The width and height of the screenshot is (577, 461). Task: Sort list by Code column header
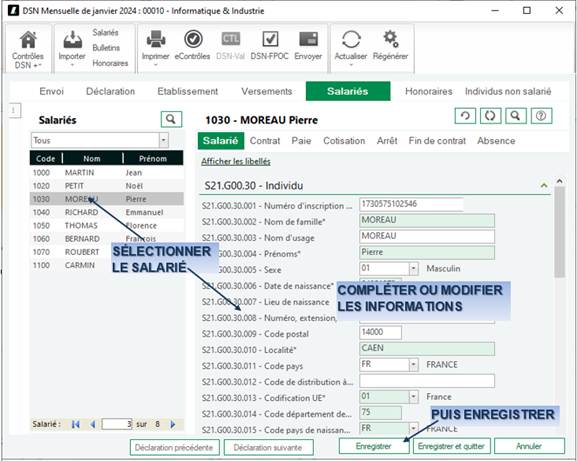46,159
